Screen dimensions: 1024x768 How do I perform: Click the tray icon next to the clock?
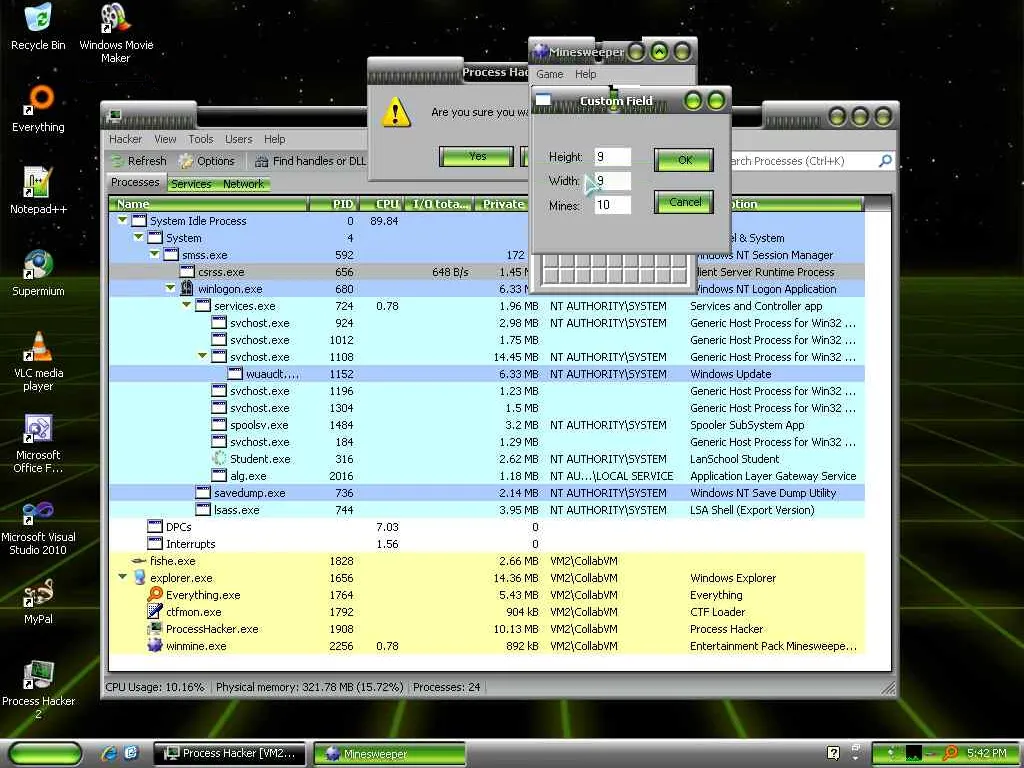[950, 753]
